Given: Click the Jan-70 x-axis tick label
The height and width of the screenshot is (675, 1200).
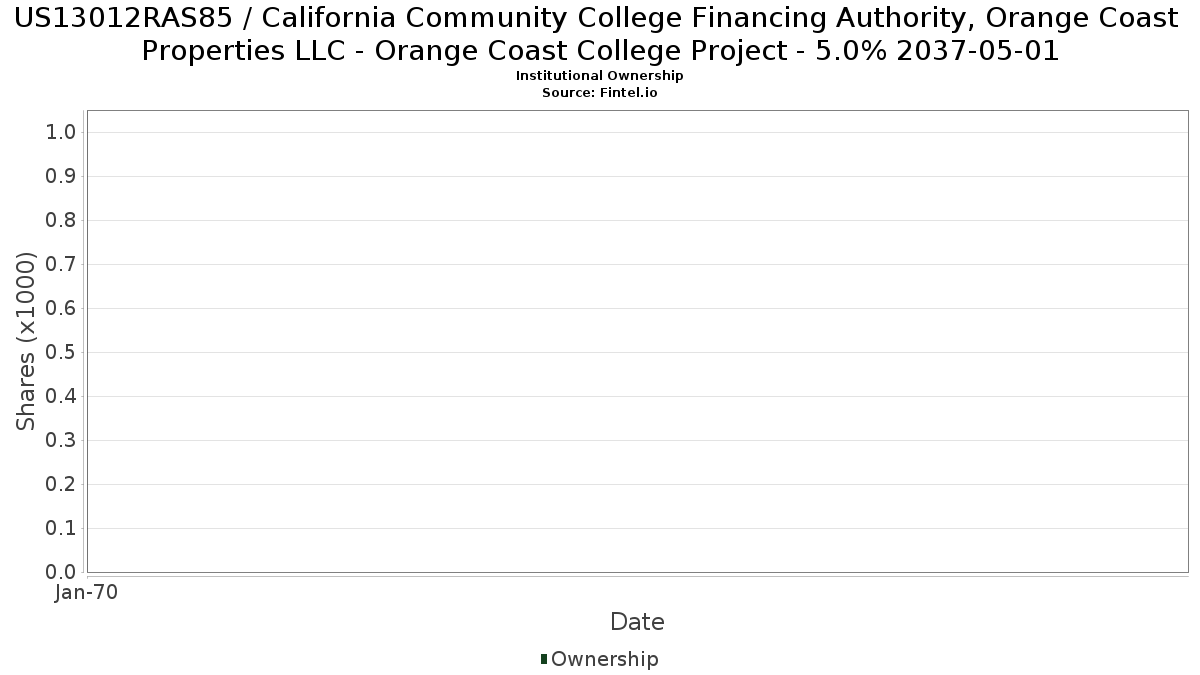Looking at the screenshot, I should point(87,592).
